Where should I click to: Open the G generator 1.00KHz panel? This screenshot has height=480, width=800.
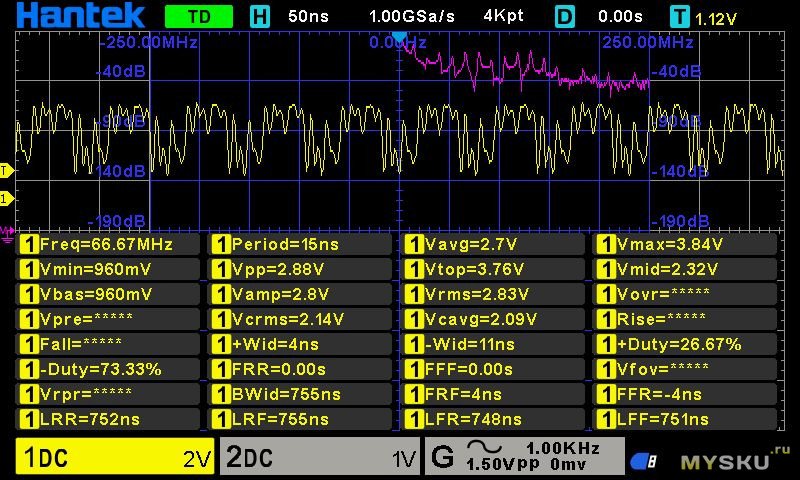point(524,456)
